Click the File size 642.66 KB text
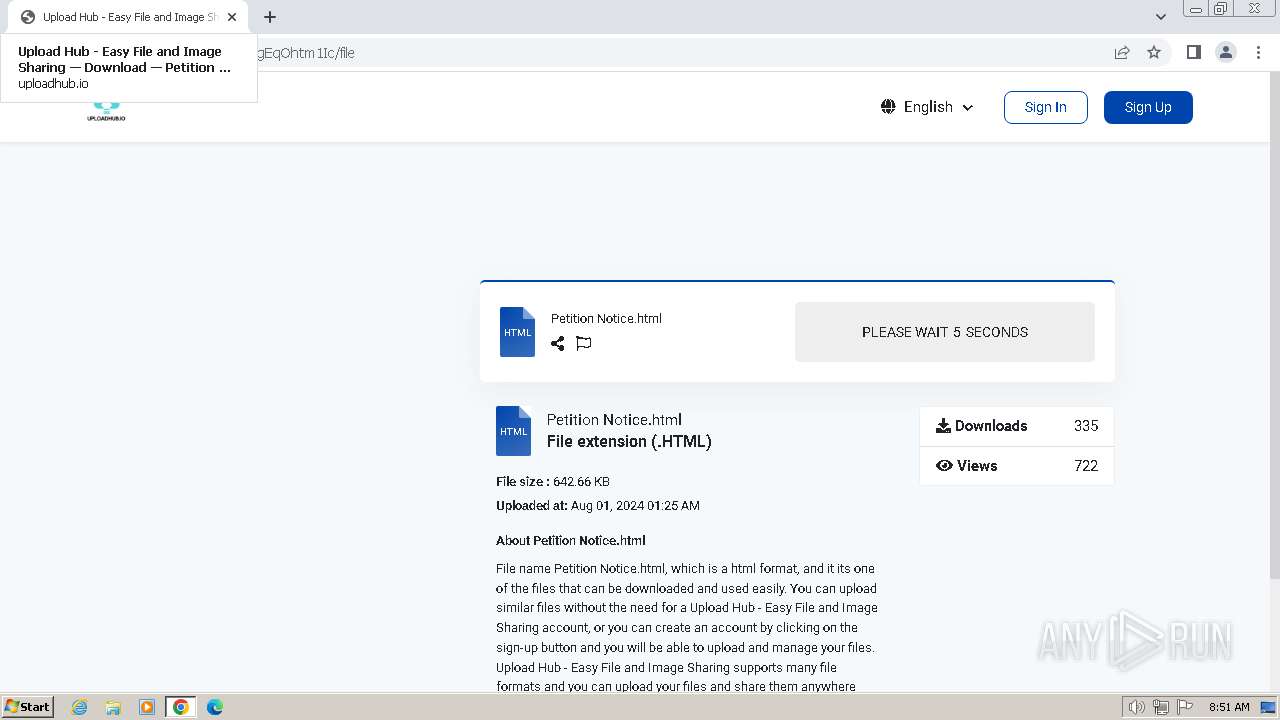1280x720 pixels. click(x=553, y=482)
